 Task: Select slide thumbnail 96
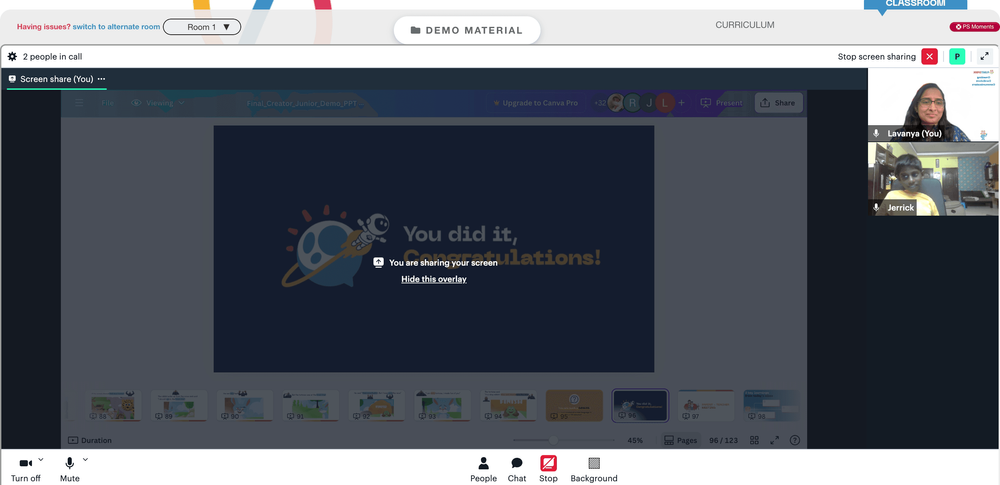coord(640,406)
